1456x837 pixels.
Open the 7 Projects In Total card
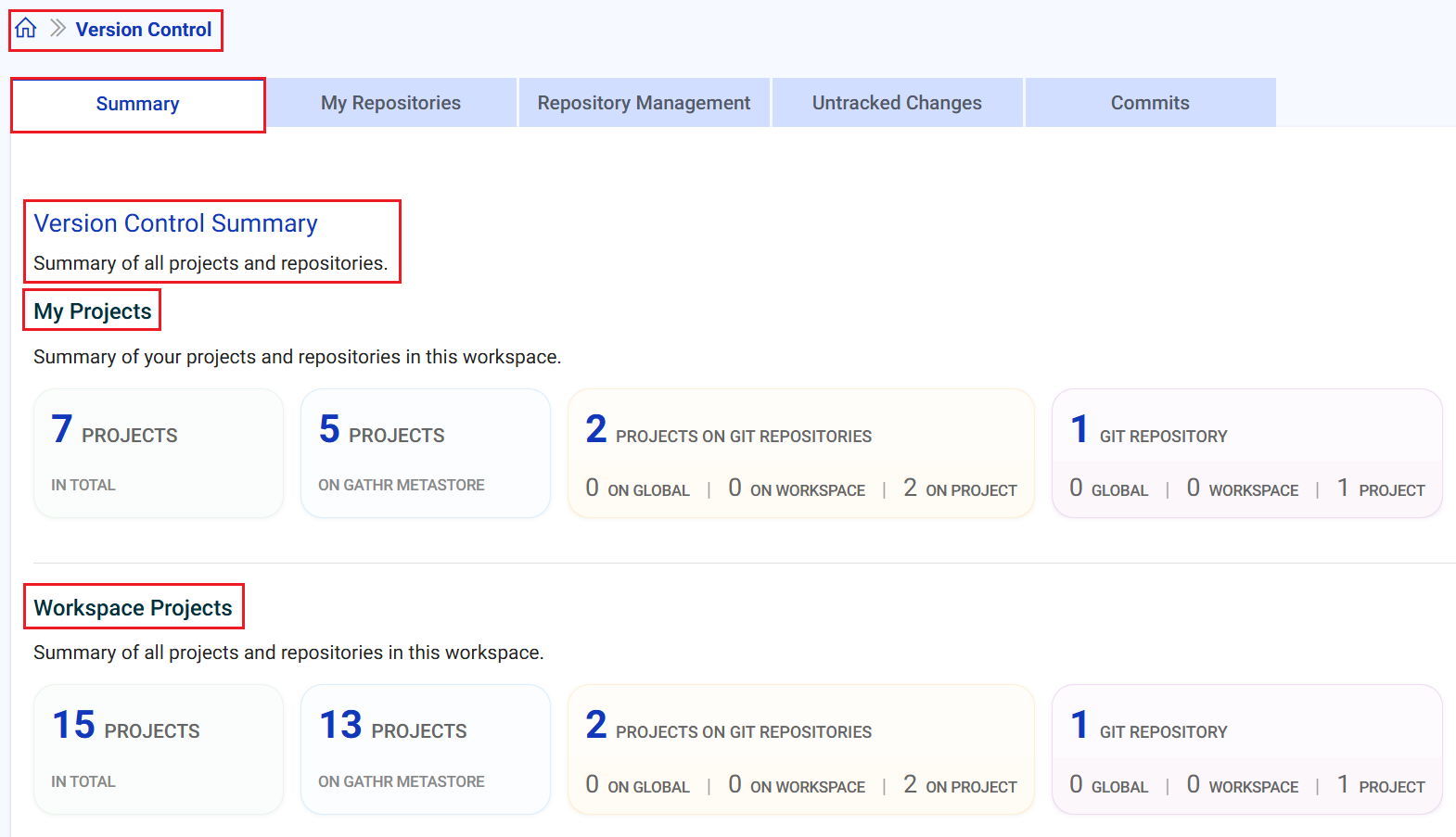tap(158, 453)
